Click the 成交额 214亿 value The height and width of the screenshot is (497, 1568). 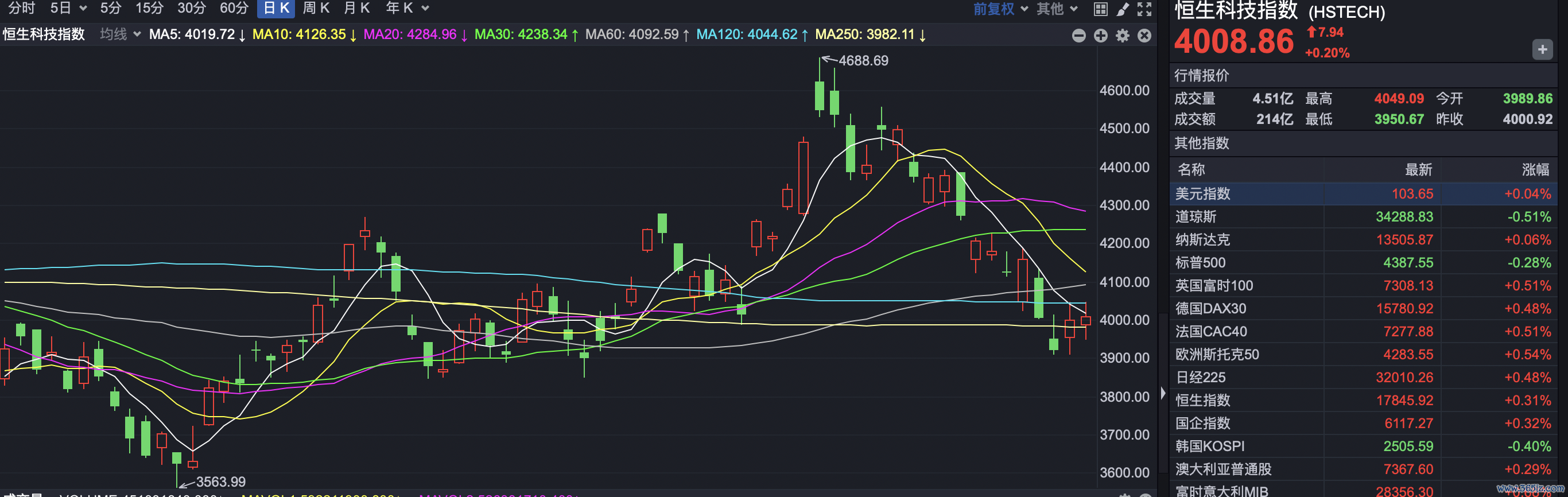point(1275,119)
